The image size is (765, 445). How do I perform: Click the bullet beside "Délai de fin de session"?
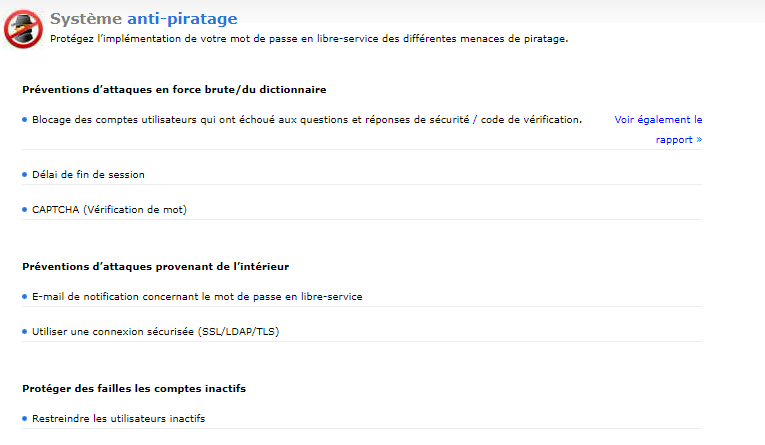pos(24,174)
